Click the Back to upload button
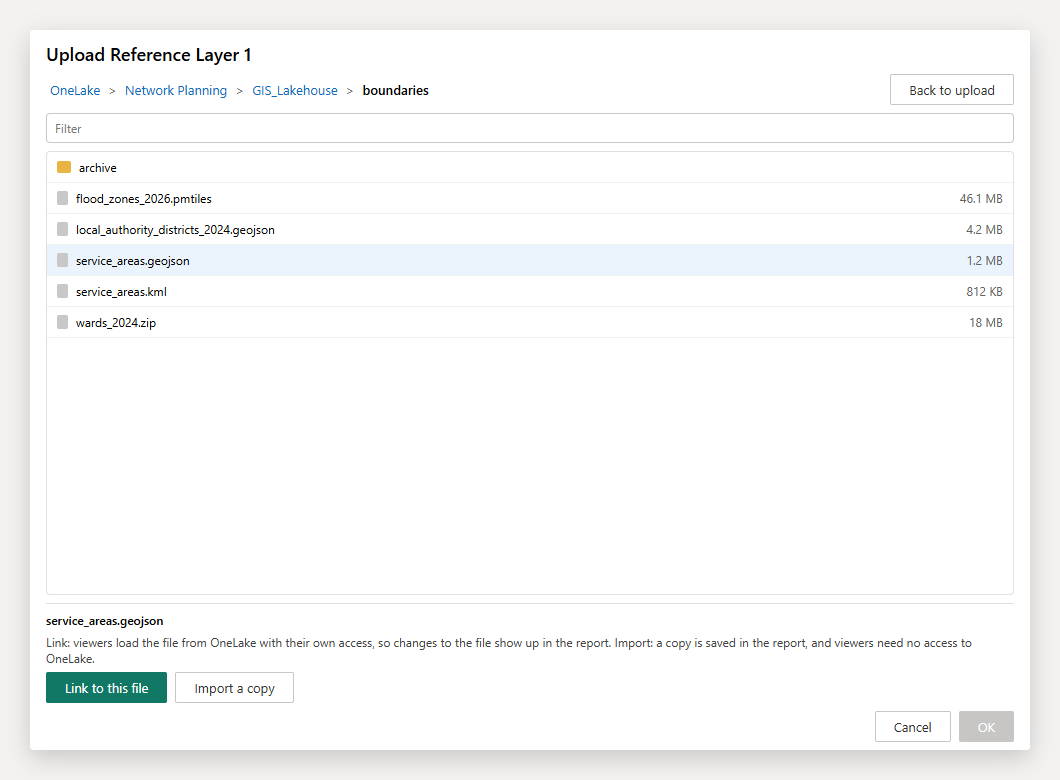 (951, 90)
